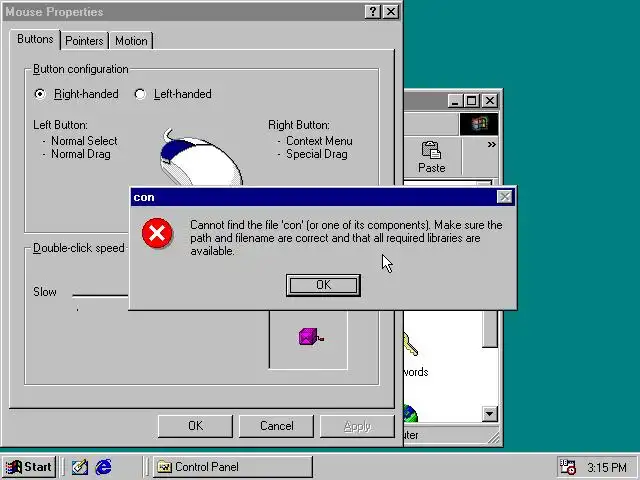
Task: Open the Start menu
Action: 29,467
